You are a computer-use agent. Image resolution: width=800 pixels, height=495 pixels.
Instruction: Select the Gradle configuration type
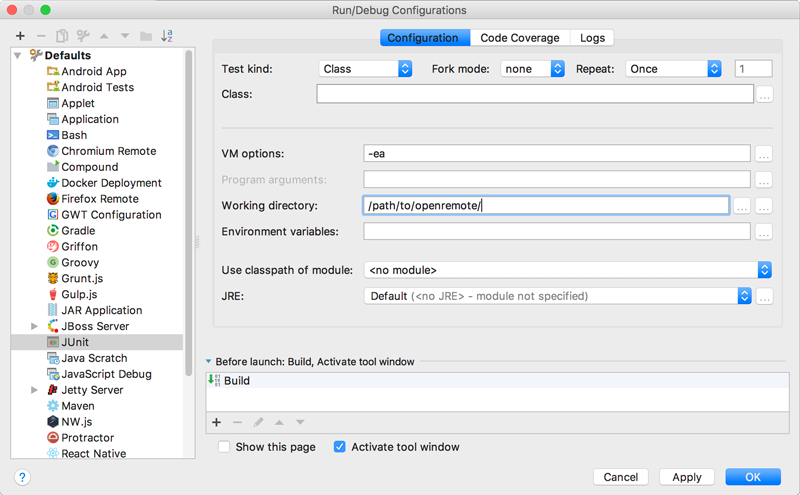coord(78,231)
